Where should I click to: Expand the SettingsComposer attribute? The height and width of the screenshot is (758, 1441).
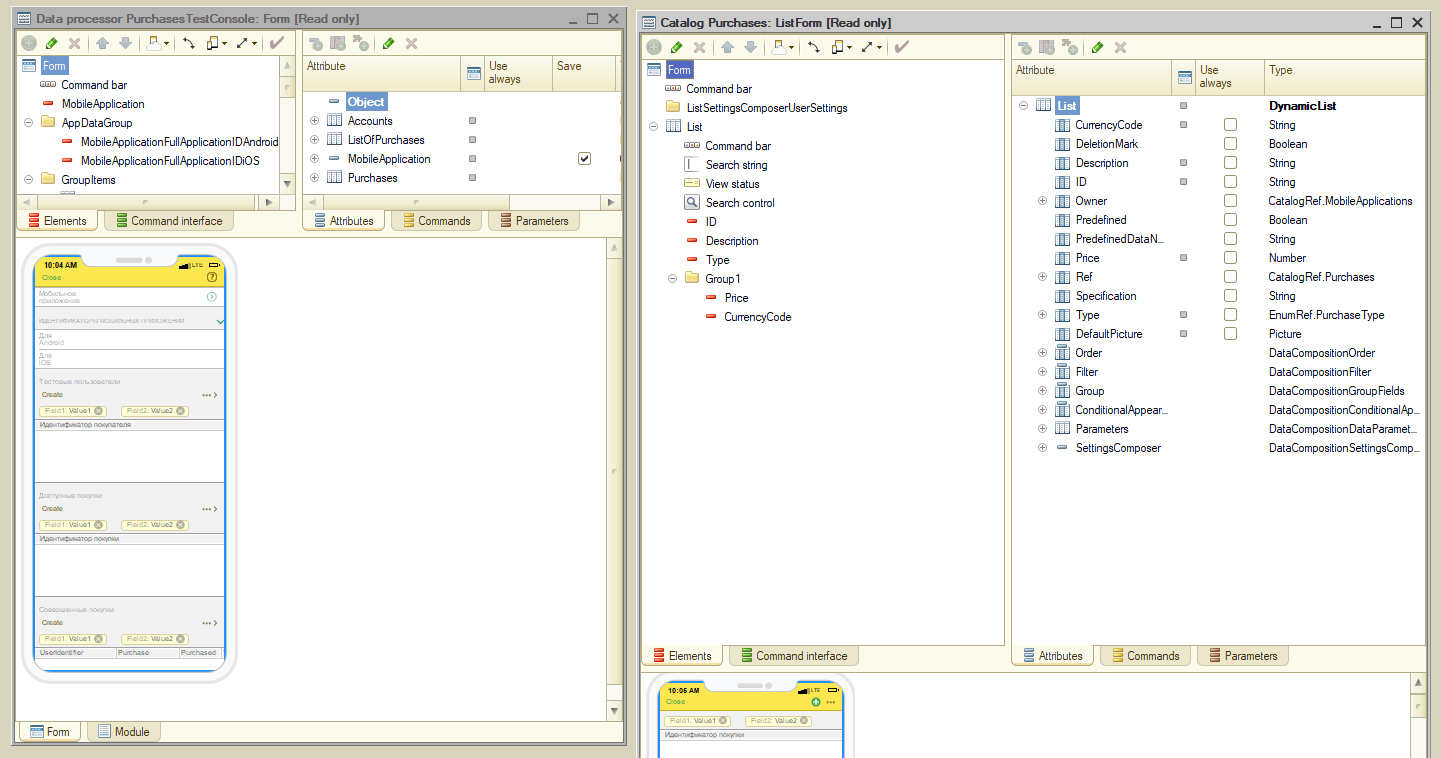point(1042,448)
